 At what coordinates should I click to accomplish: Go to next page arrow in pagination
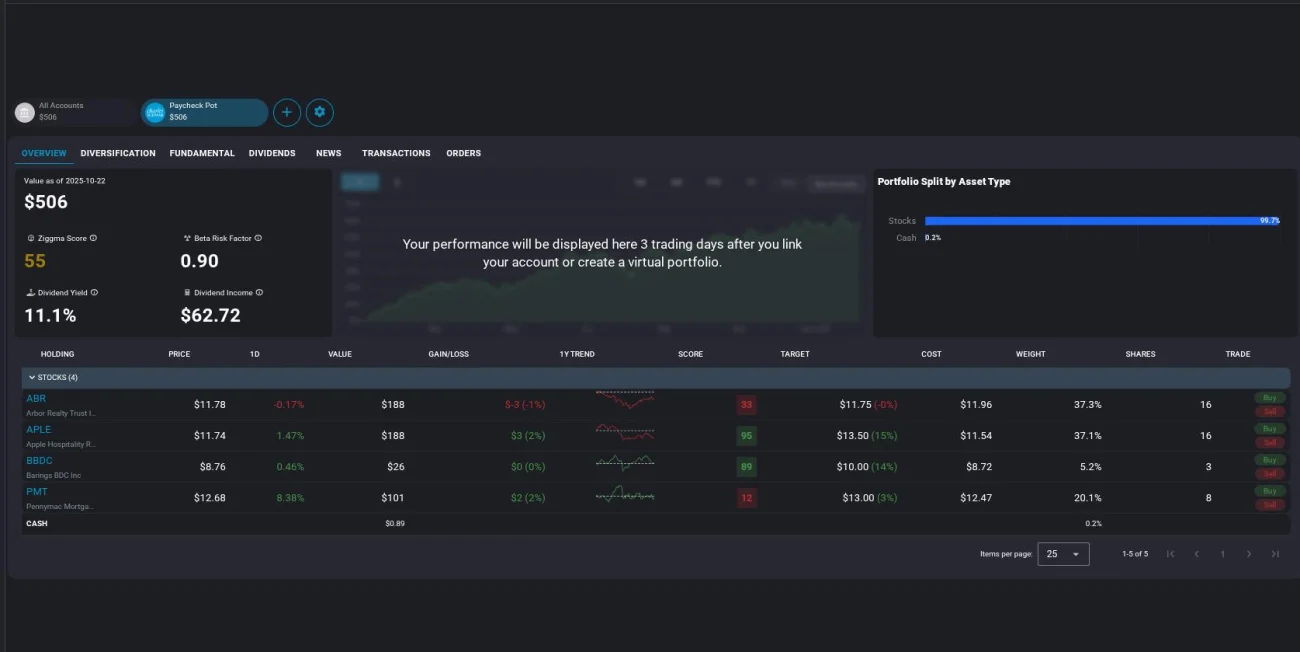click(1248, 554)
